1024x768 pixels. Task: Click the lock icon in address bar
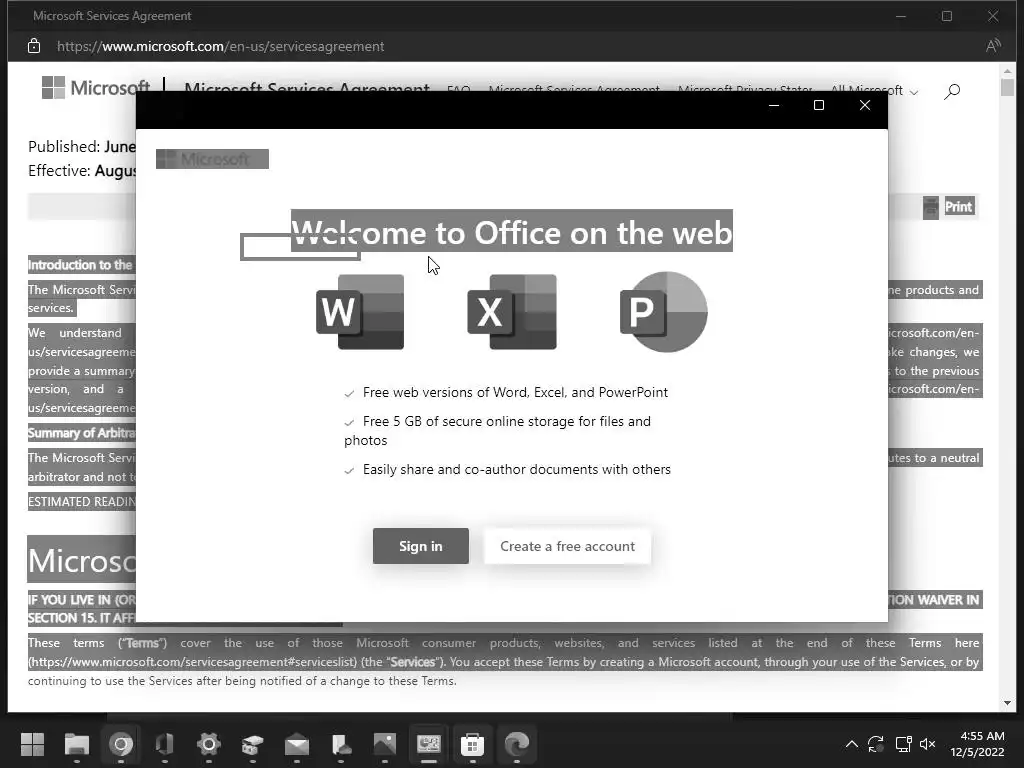(34, 46)
